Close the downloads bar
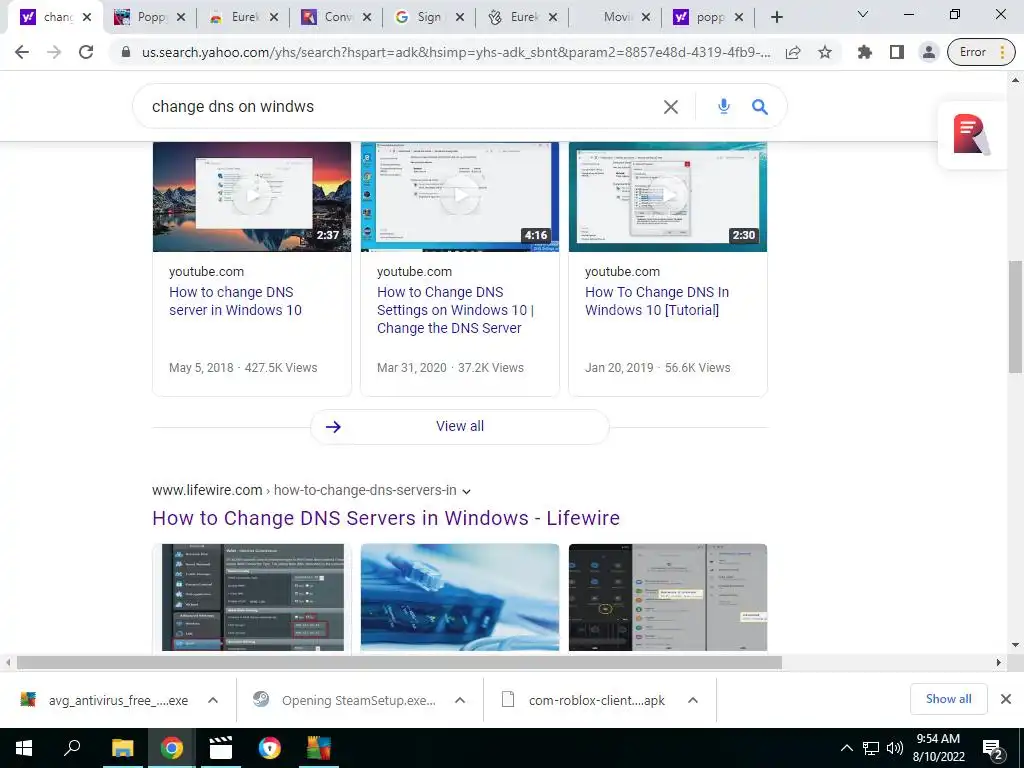This screenshot has width=1024, height=768. 1006,699
